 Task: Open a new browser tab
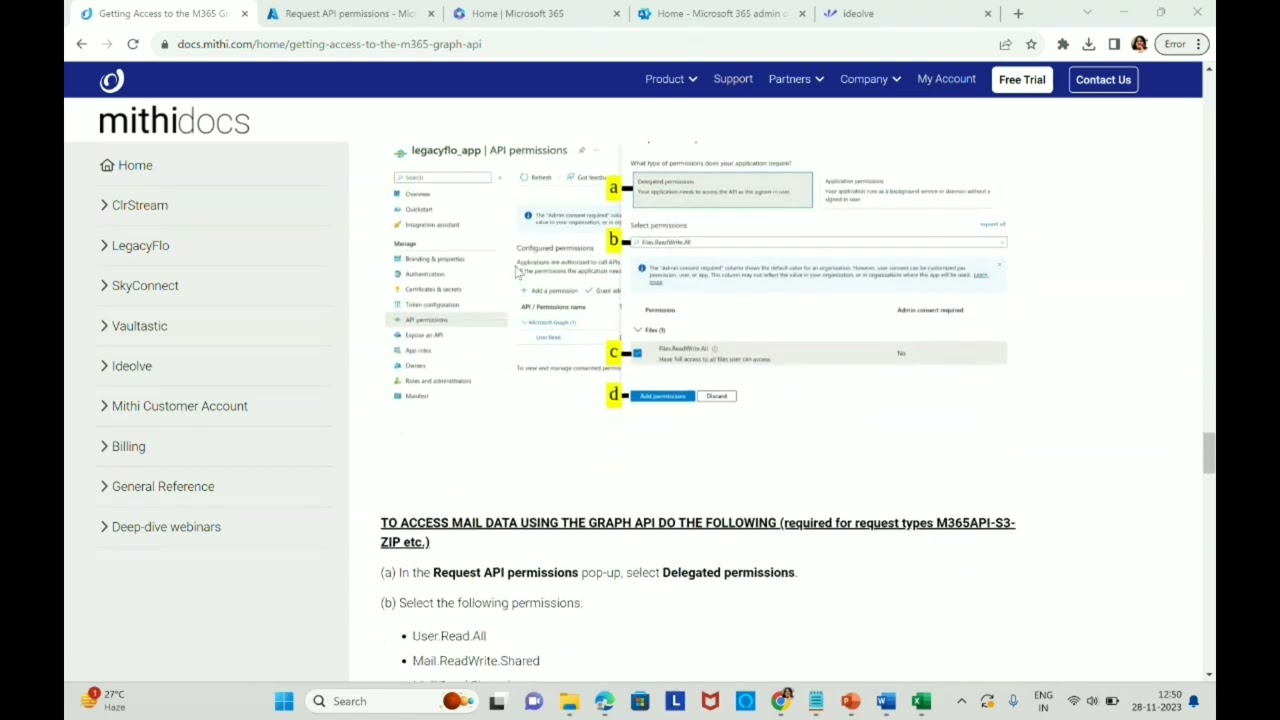coord(1018,14)
